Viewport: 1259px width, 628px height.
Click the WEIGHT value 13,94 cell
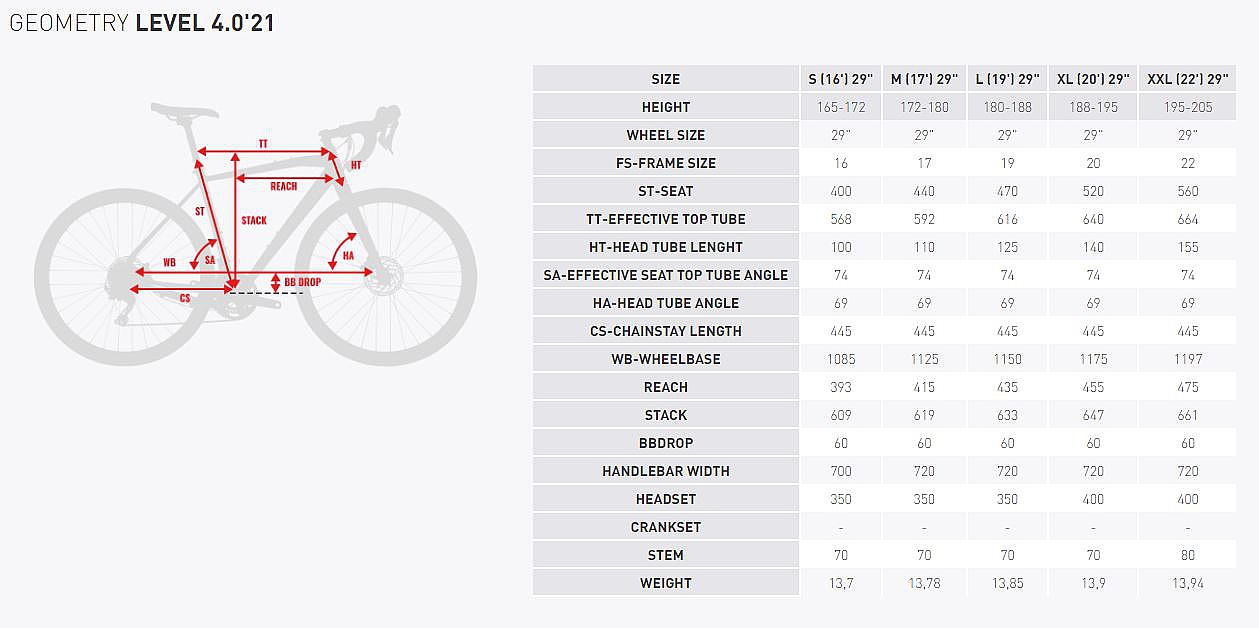click(1188, 583)
